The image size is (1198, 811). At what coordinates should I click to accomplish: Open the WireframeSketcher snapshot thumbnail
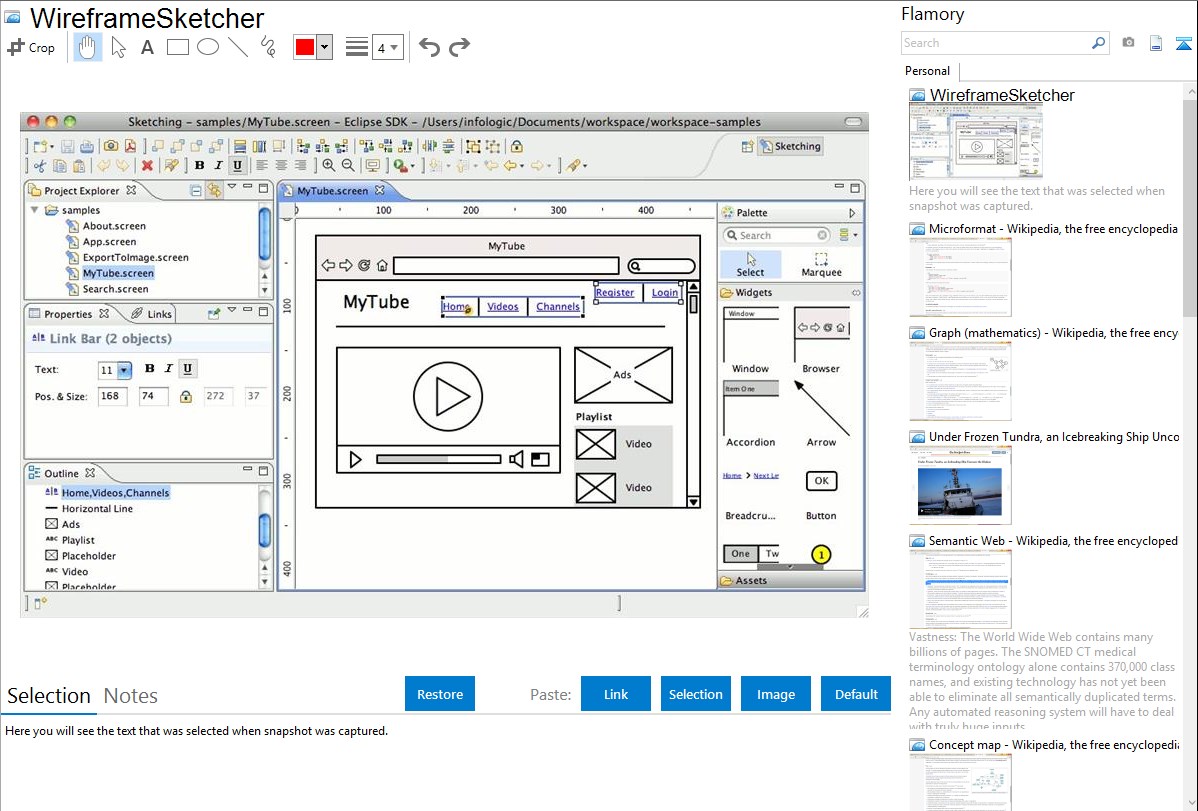[x=976, y=142]
